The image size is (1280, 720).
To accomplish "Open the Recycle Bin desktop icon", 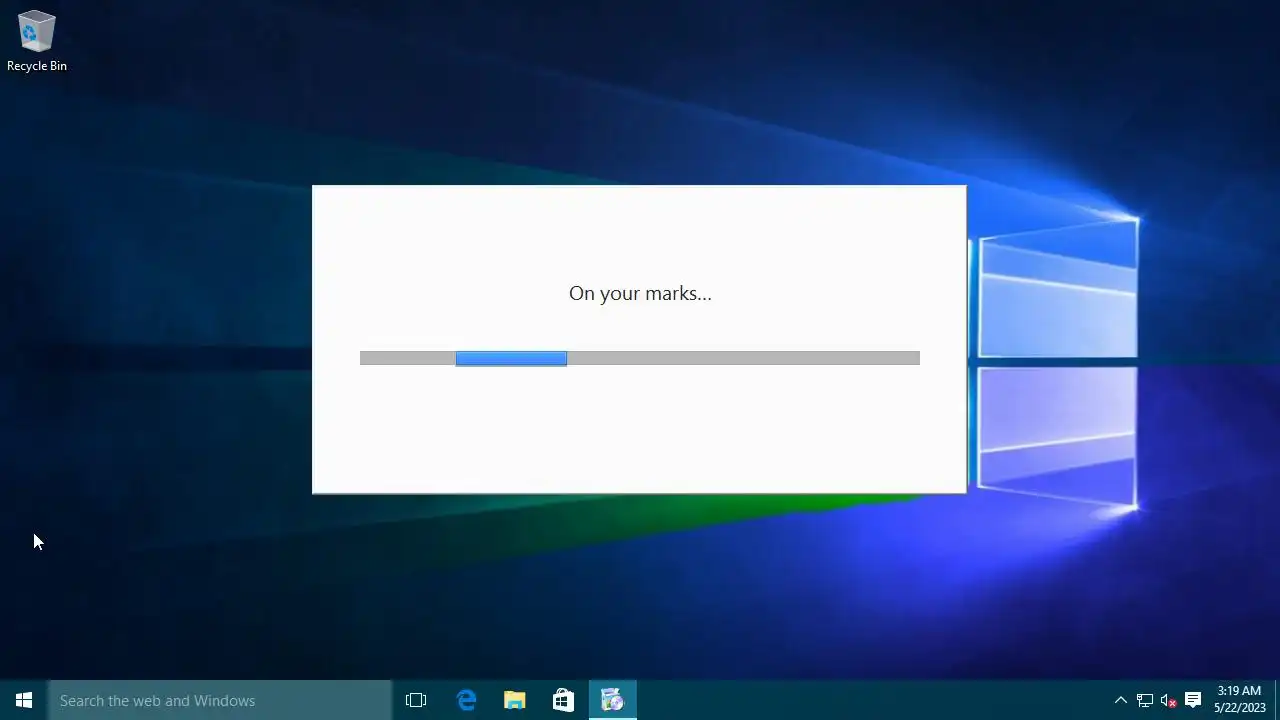I will (36, 41).
